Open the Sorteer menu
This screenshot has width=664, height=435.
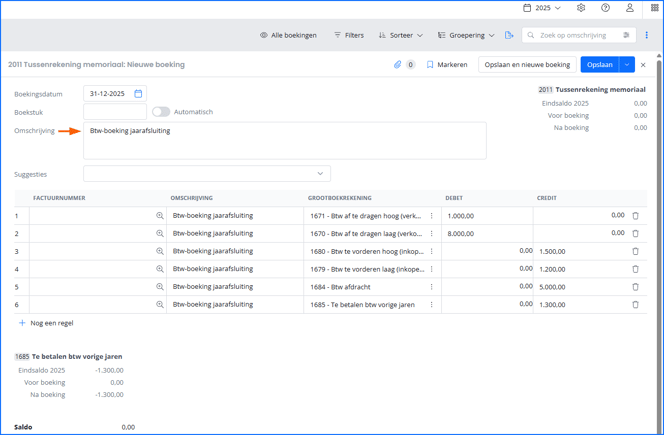[x=401, y=35]
